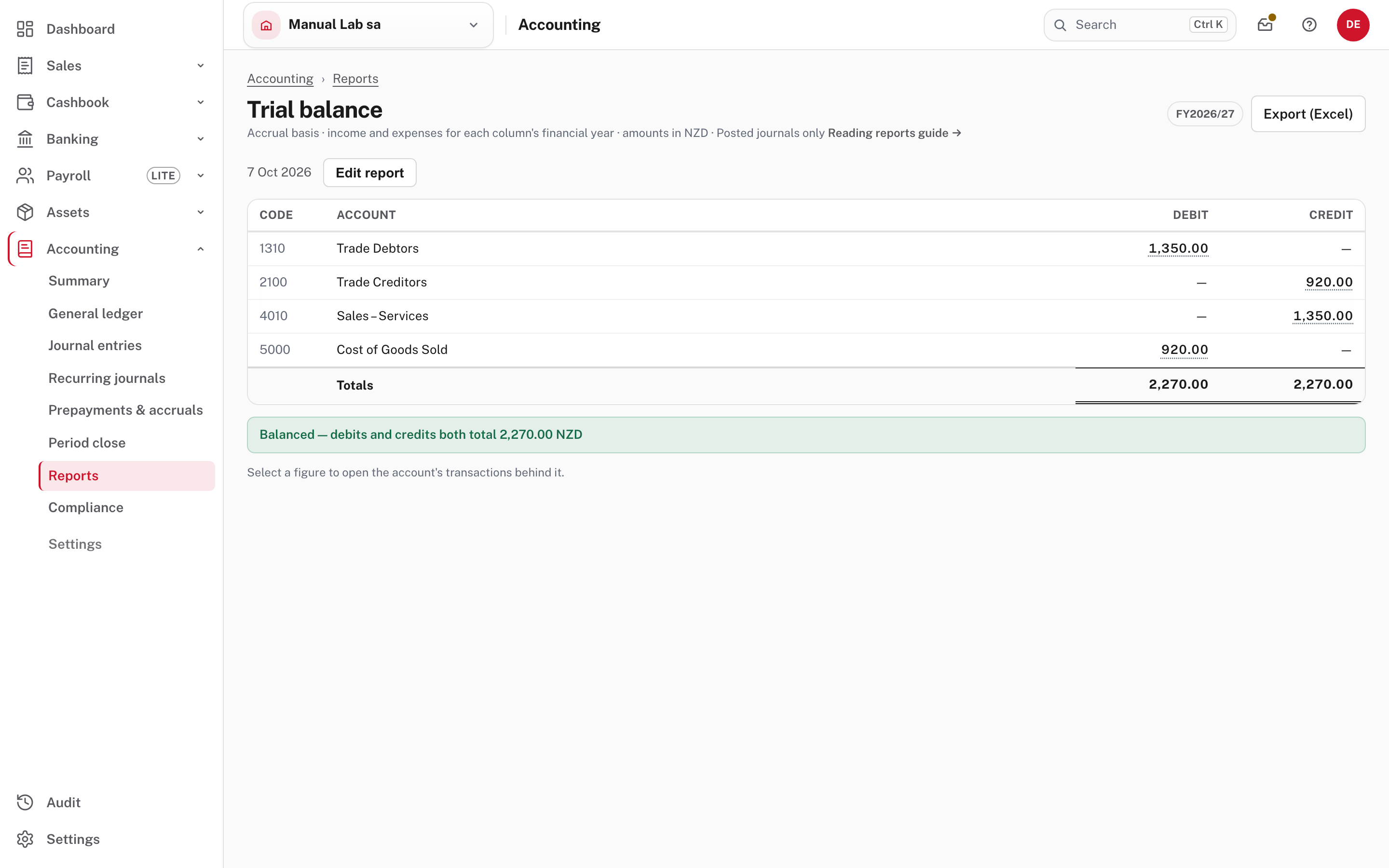Open Recurring journals page
The height and width of the screenshot is (868, 1389).
107,379
